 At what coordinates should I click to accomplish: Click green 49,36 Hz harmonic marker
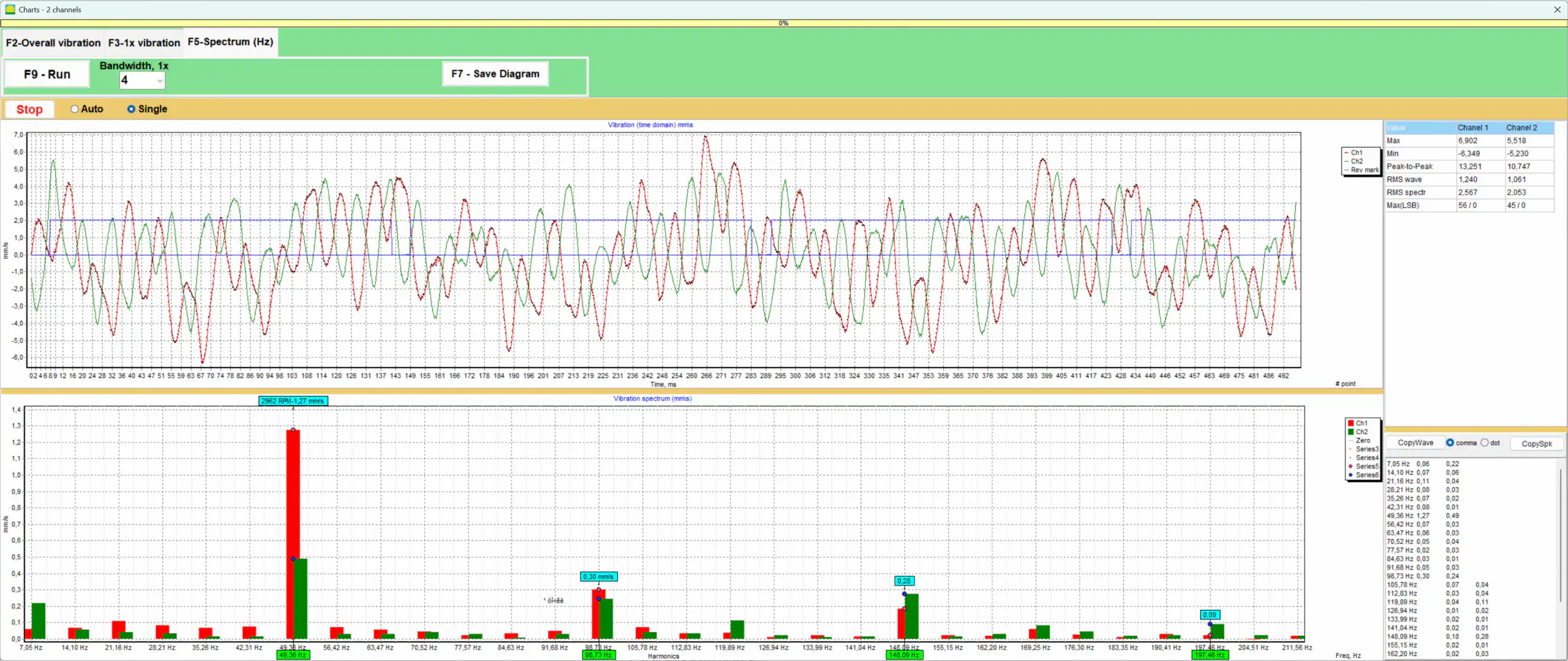pyautogui.click(x=292, y=655)
